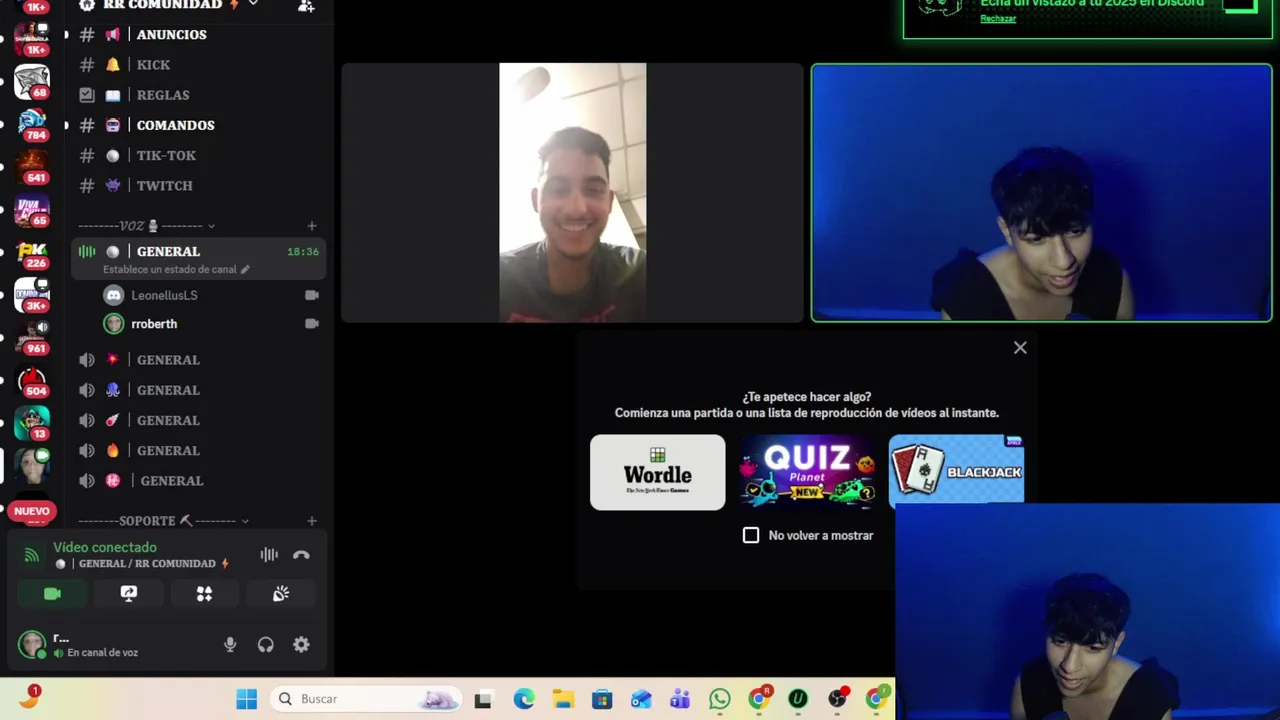This screenshot has width=1280, height=720.
Task: Select the active GENERAL voice channel
Action: click(x=198, y=258)
